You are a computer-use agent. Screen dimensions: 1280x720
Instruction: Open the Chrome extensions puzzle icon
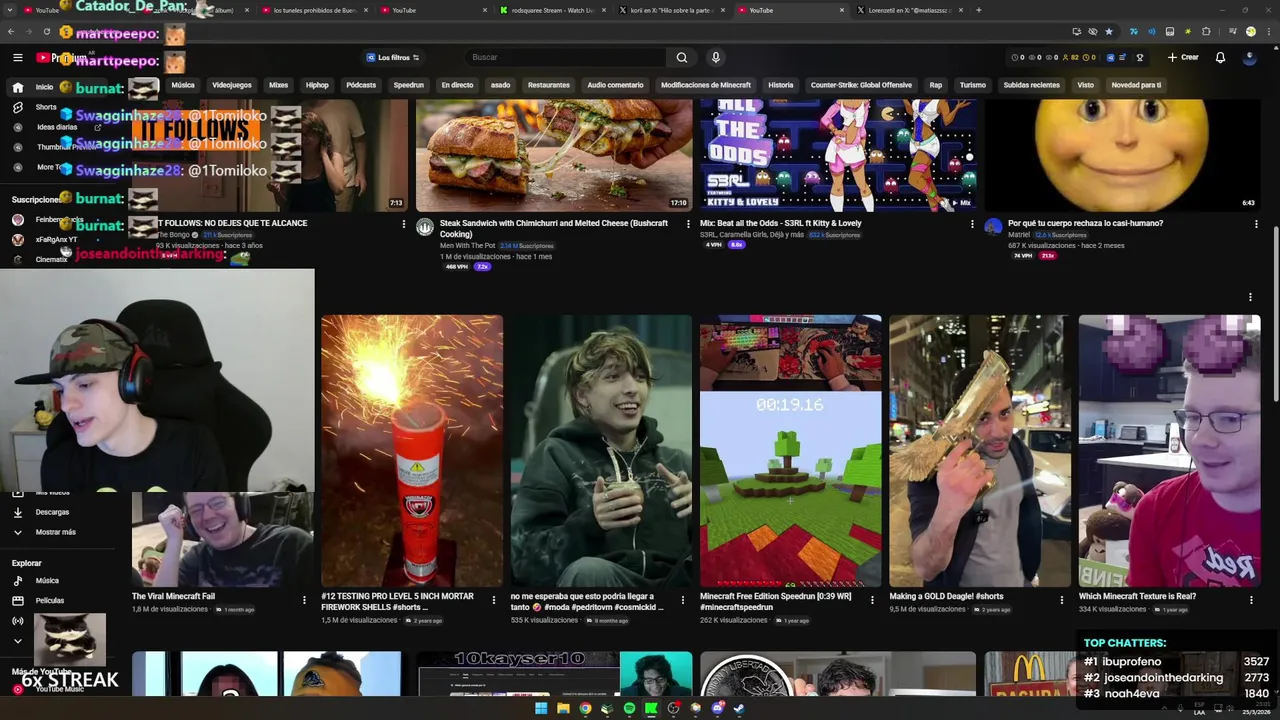tap(1206, 31)
